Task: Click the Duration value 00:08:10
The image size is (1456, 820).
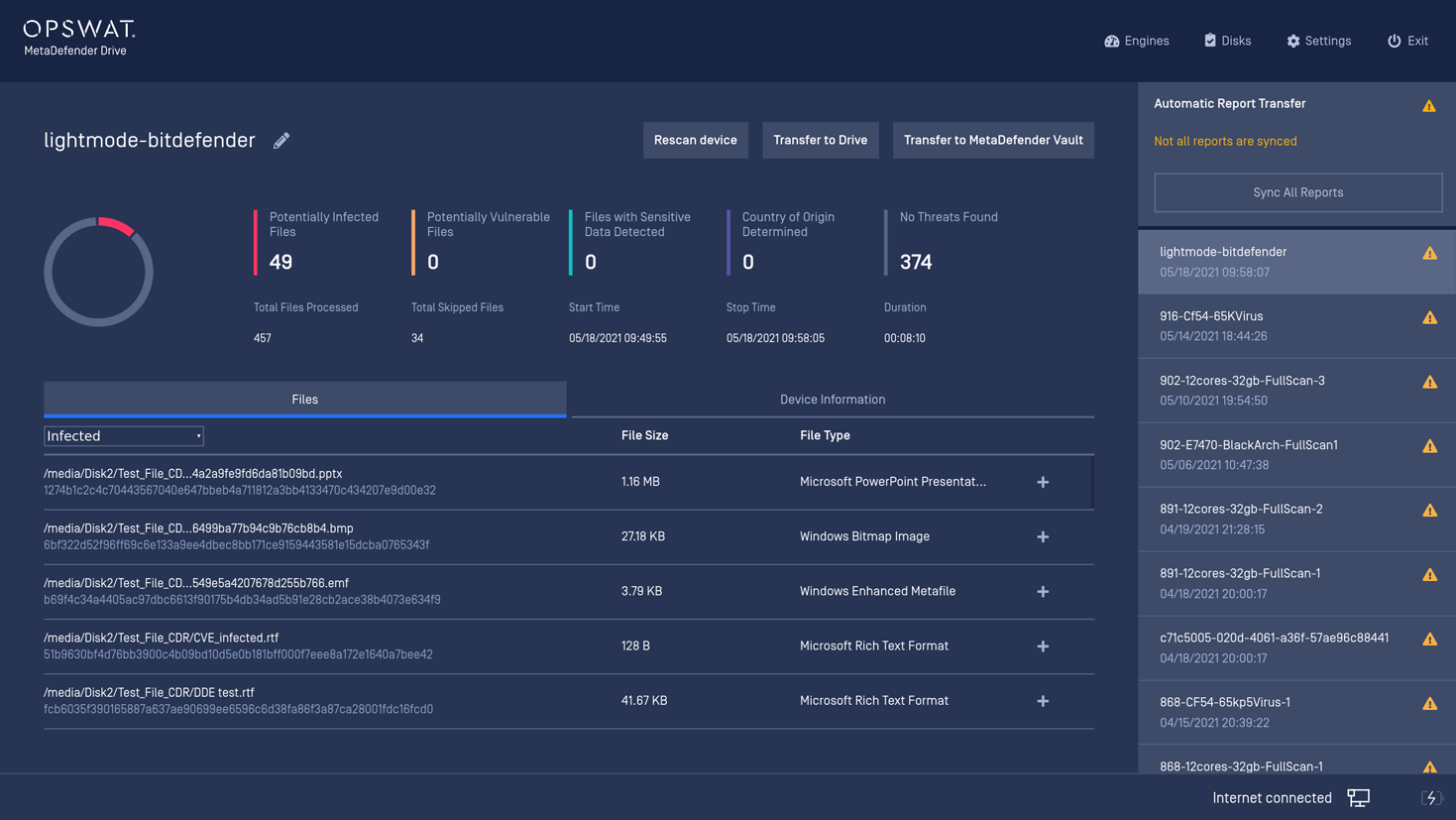Action: tap(905, 338)
